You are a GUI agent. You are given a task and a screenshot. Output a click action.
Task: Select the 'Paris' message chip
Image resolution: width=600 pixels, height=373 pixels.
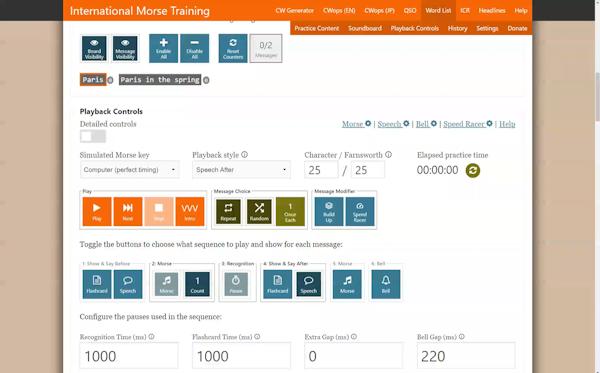click(93, 80)
